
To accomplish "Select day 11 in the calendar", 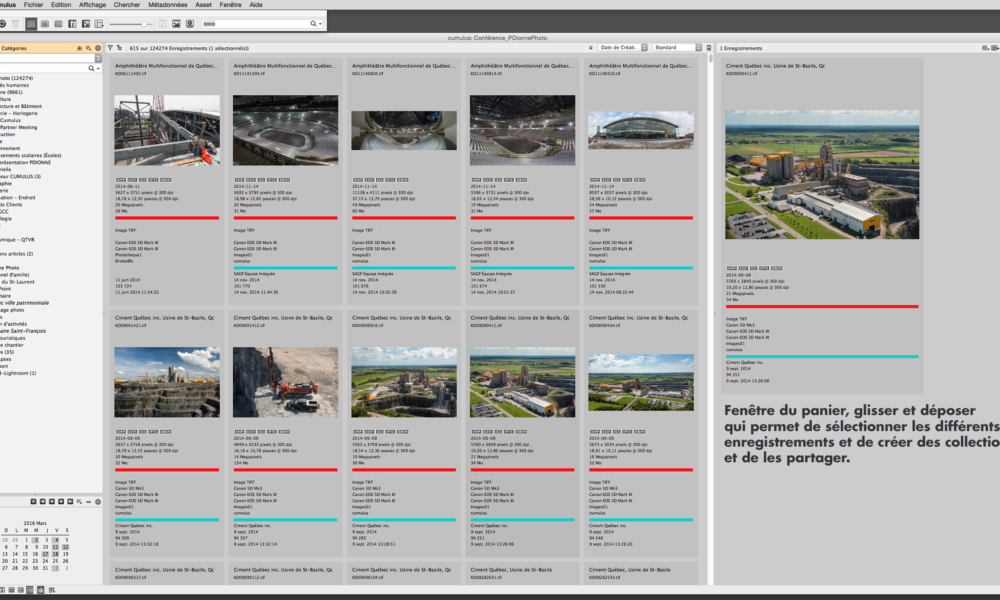I will (x=55, y=547).
